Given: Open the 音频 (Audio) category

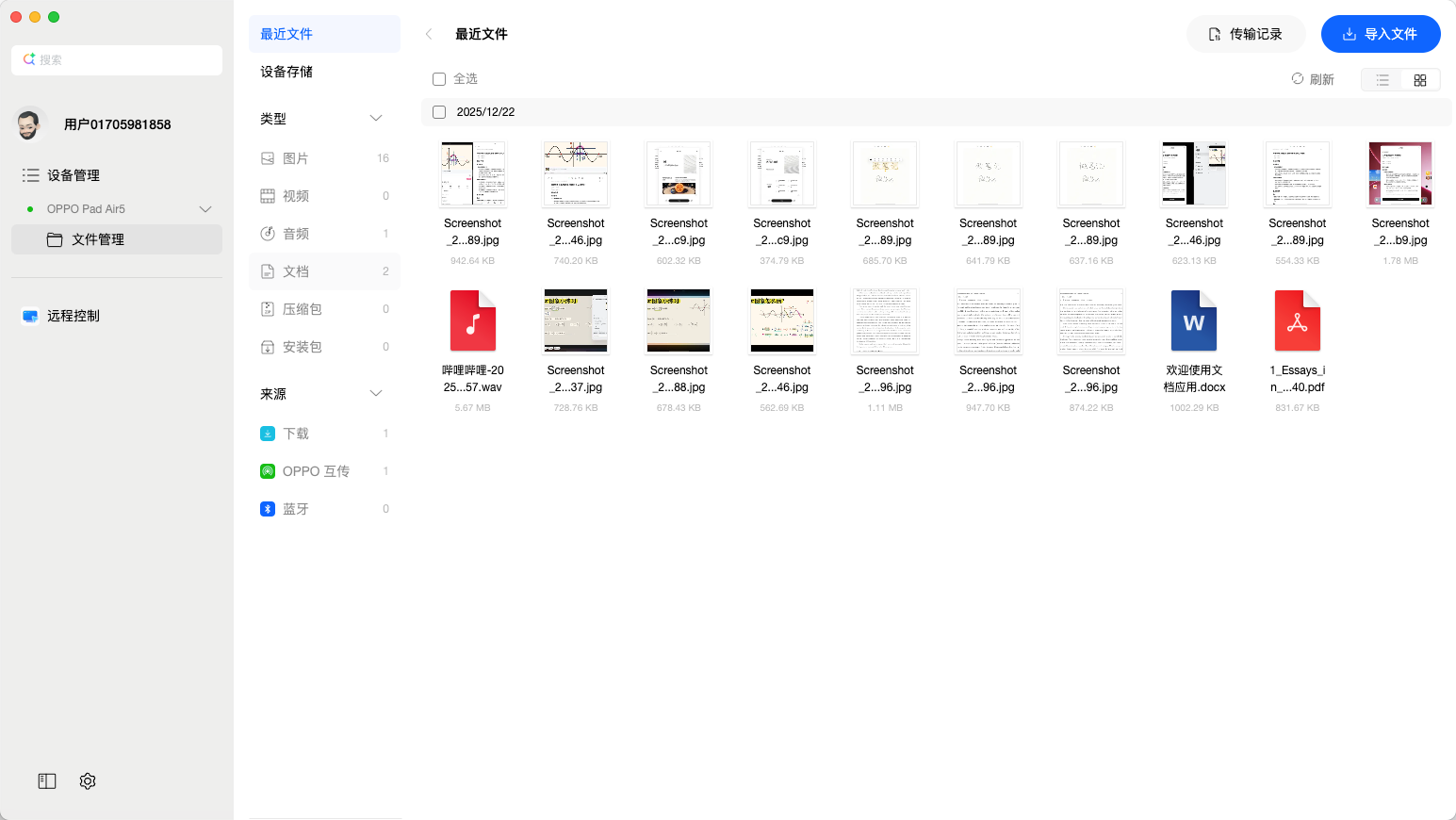Looking at the screenshot, I should [x=295, y=233].
